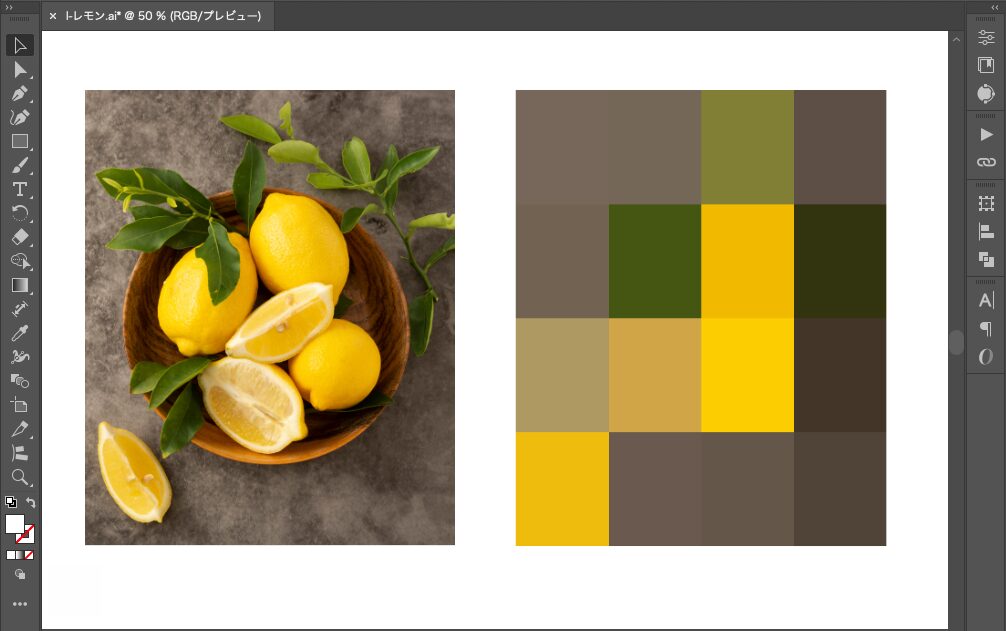Viewport: 1006px width, 631px height.
Task: Click the vertical scrollbar thumb
Action: [957, 342]
